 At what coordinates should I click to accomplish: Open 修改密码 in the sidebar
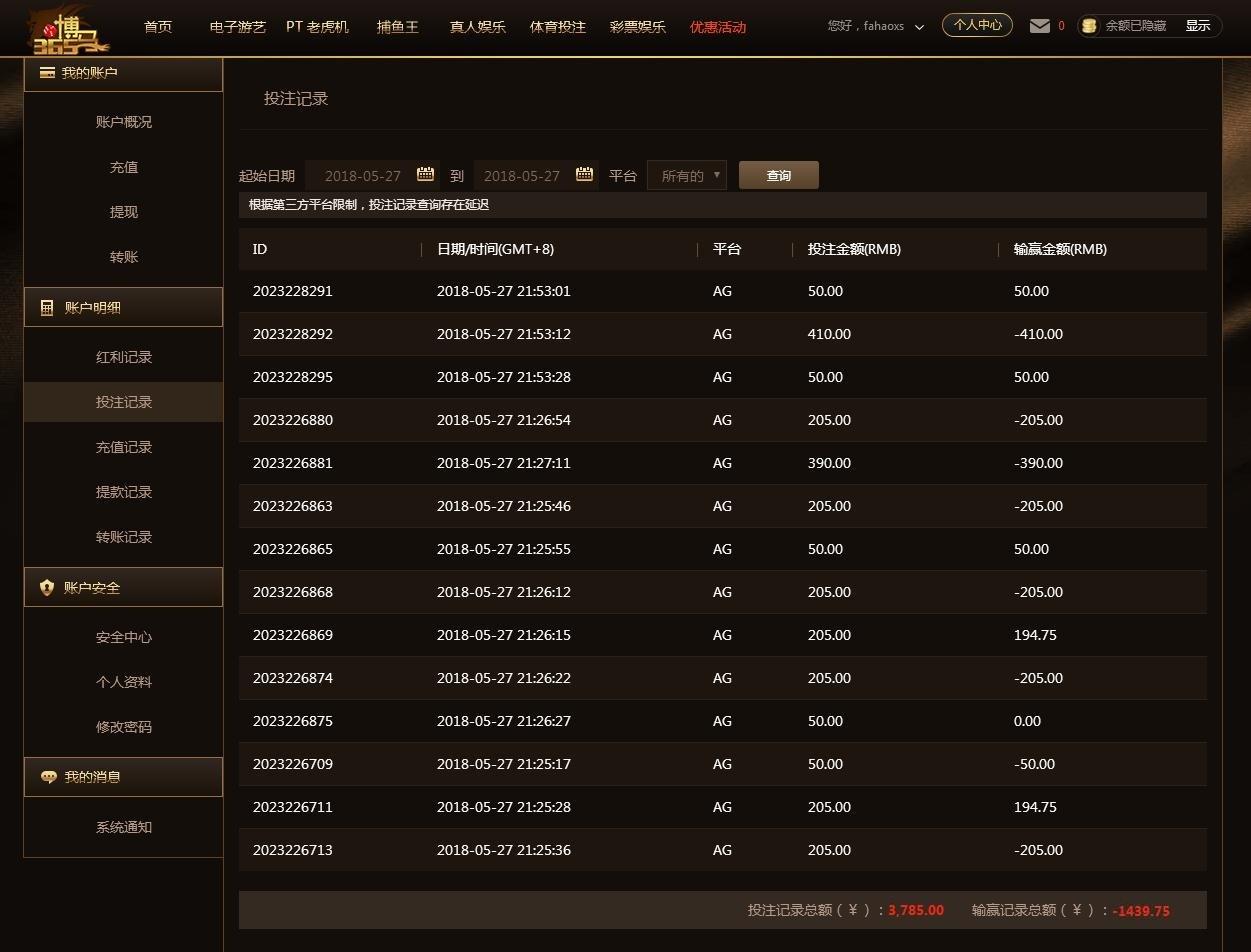124,727
